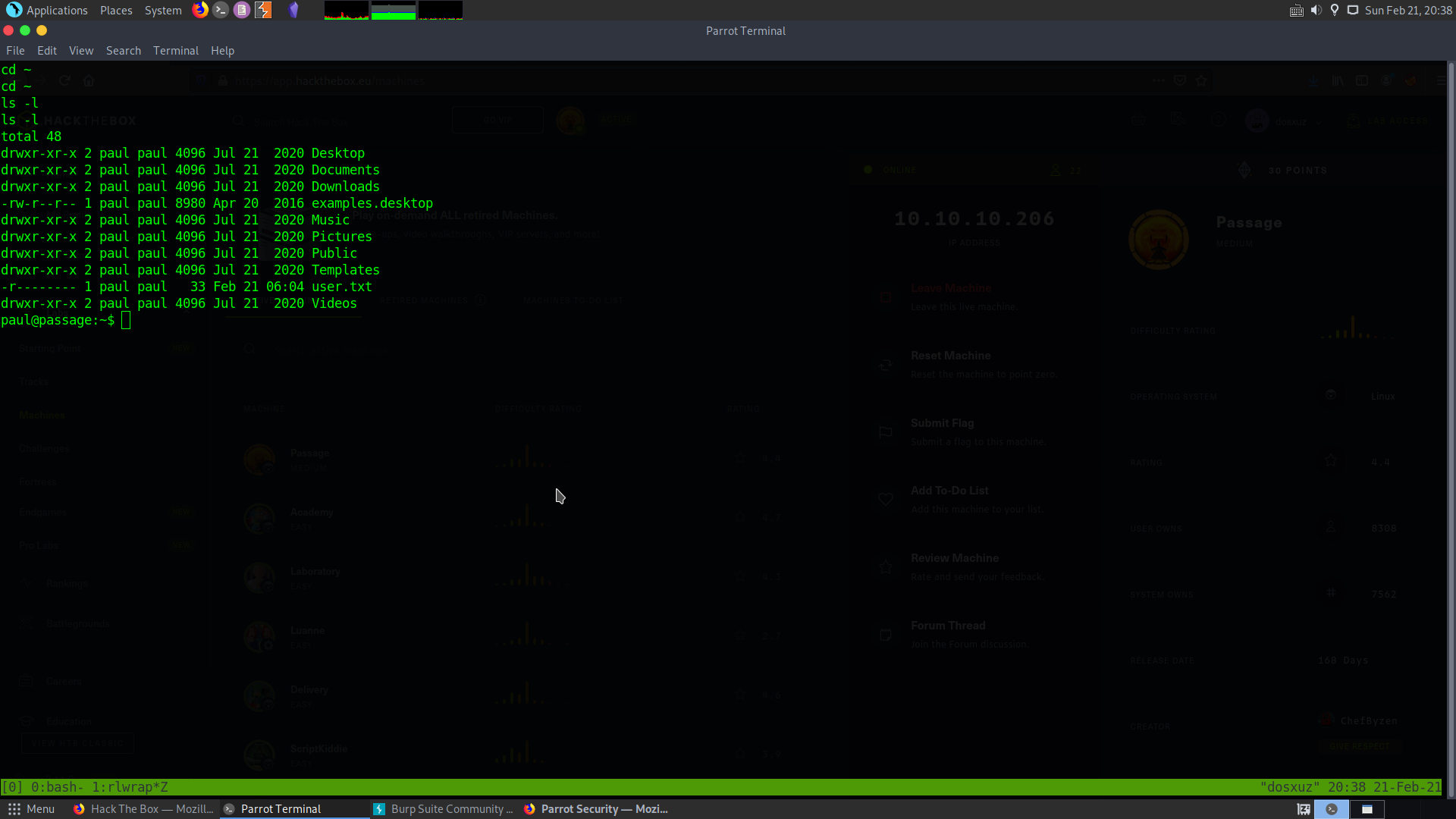The height and width of the screenshot is (819, 1456).
Task: Click the lightbulb power icon
Action: [1335, 10]
